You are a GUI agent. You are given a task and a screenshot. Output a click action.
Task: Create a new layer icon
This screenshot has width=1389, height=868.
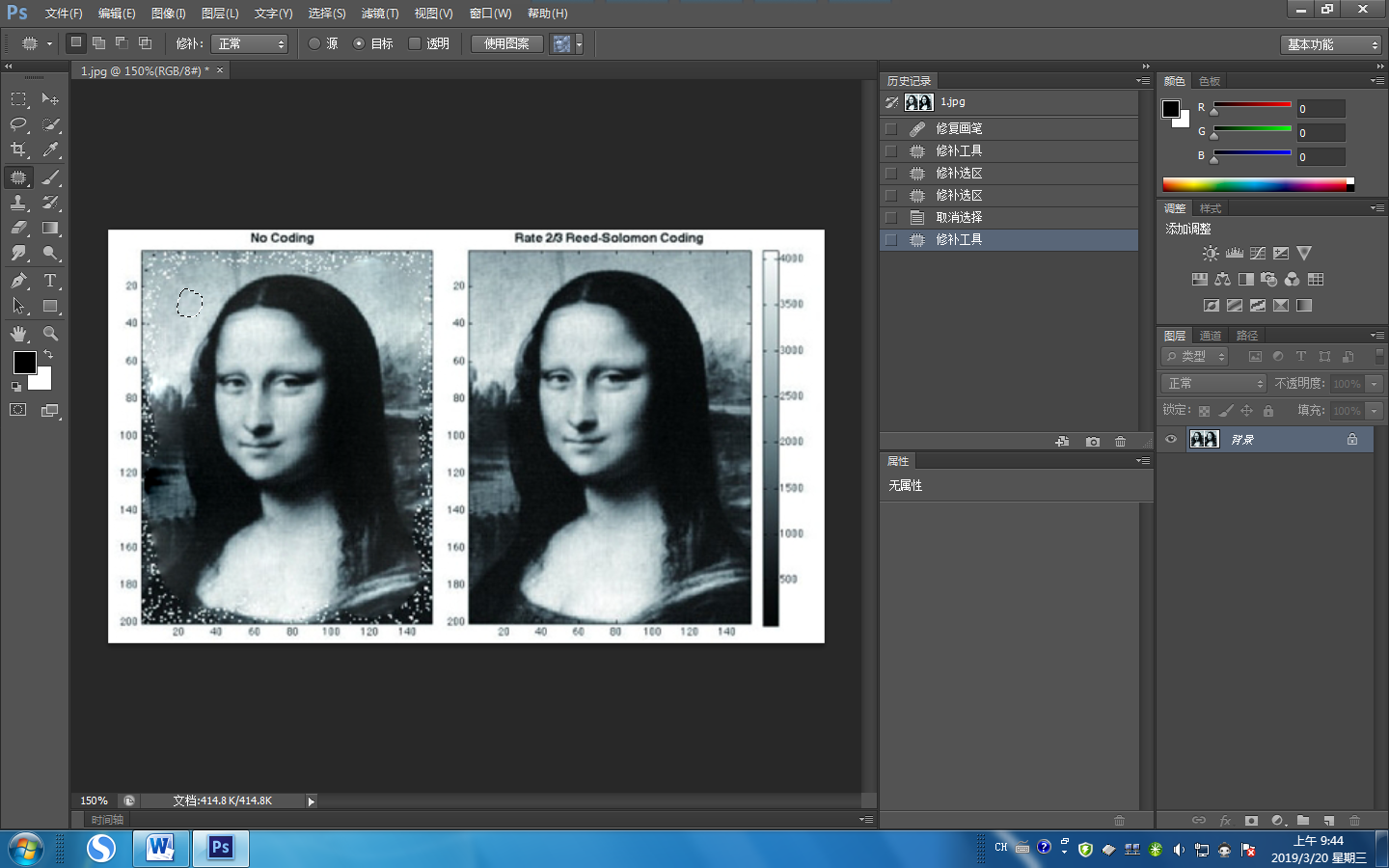(1328, 821)
